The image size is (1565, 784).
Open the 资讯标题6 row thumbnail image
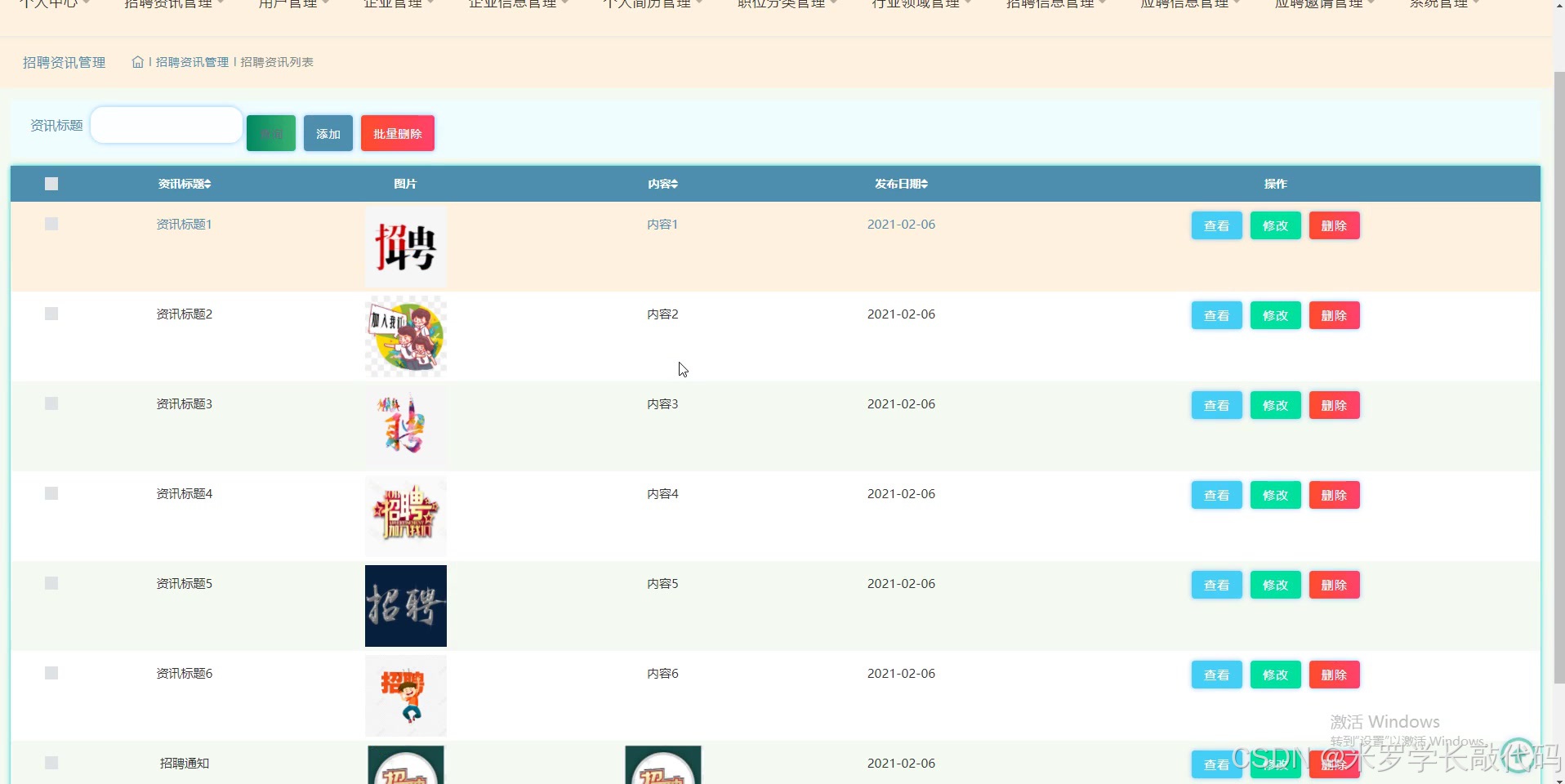406,696
